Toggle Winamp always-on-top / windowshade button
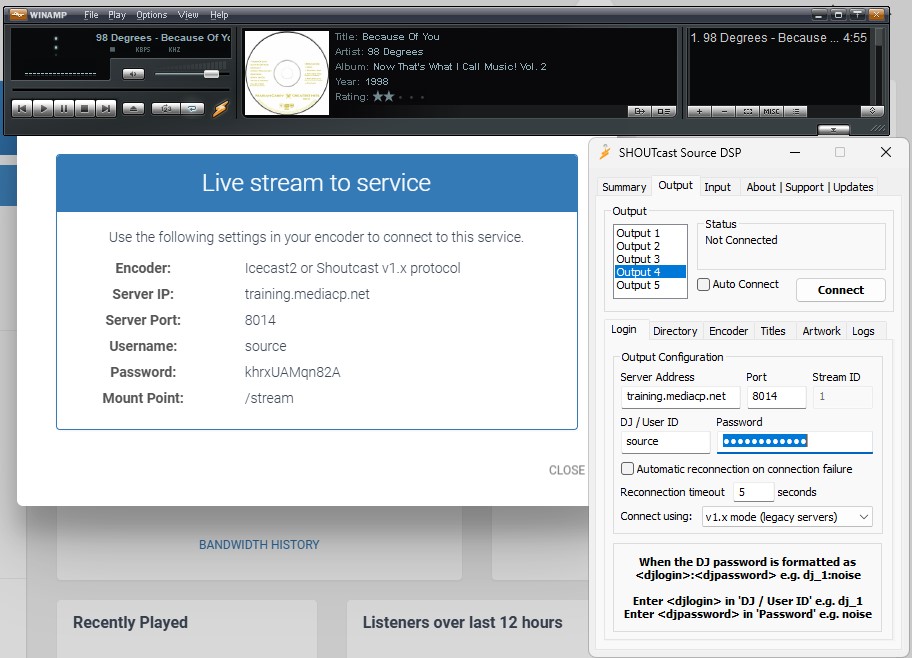The width and height of the screenshot is (912, 658). point(857,15)
